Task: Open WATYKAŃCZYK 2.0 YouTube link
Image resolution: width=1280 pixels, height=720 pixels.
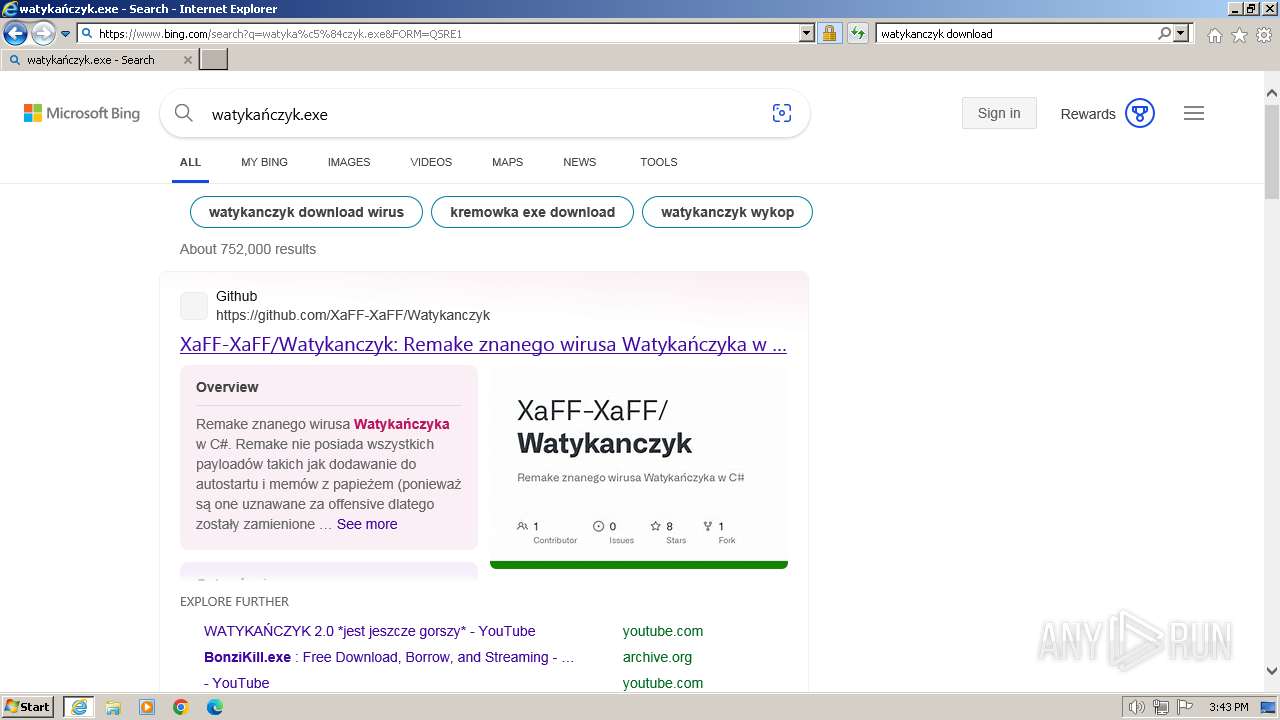Action: coord(370,631)
